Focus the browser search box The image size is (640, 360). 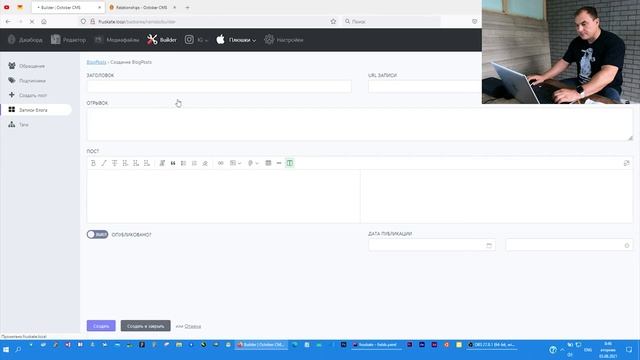point(392,21)
